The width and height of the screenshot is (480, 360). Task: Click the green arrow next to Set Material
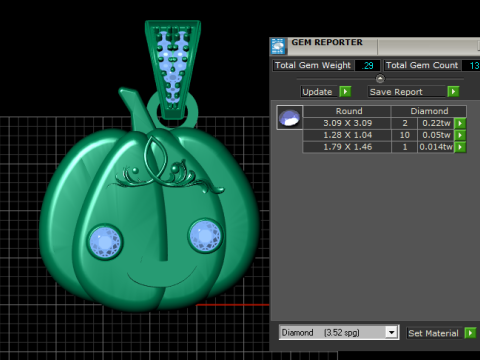[x=470, y=333]
